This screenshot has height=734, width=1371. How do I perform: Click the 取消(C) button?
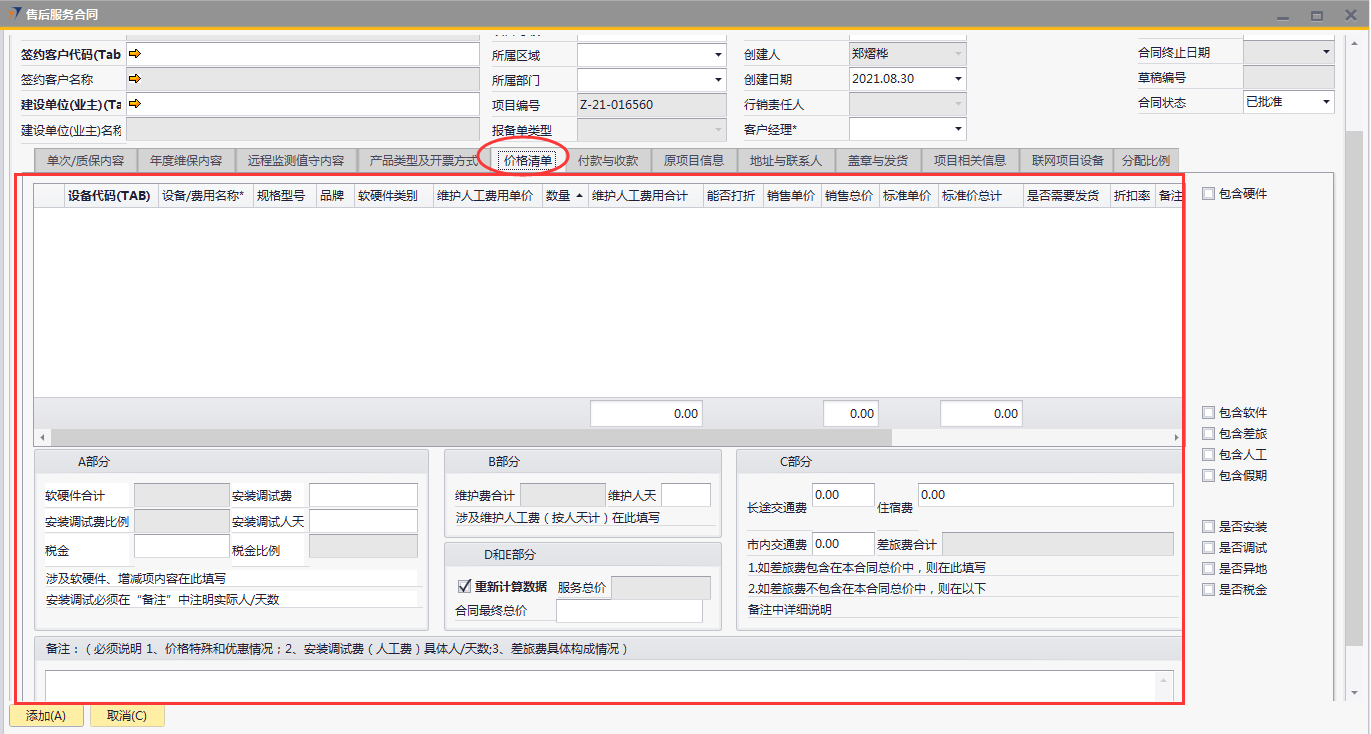click(127, 716)
